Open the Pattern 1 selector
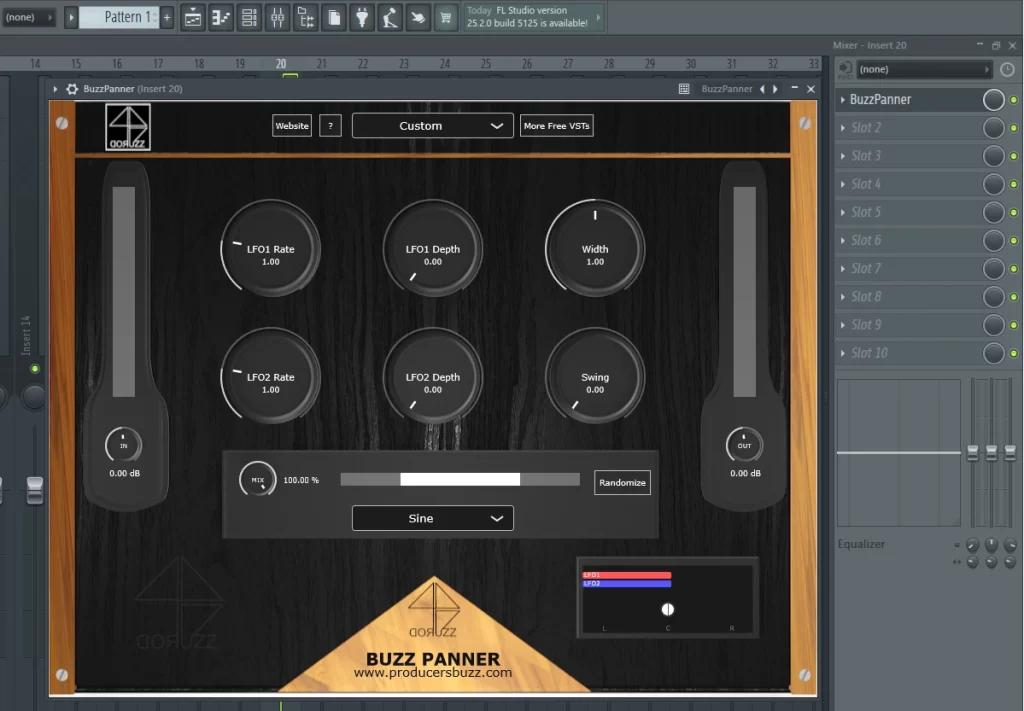Image resolution: width=1024 pixels, height=711 pixels. pyautogui.click(x=119, y=17)
